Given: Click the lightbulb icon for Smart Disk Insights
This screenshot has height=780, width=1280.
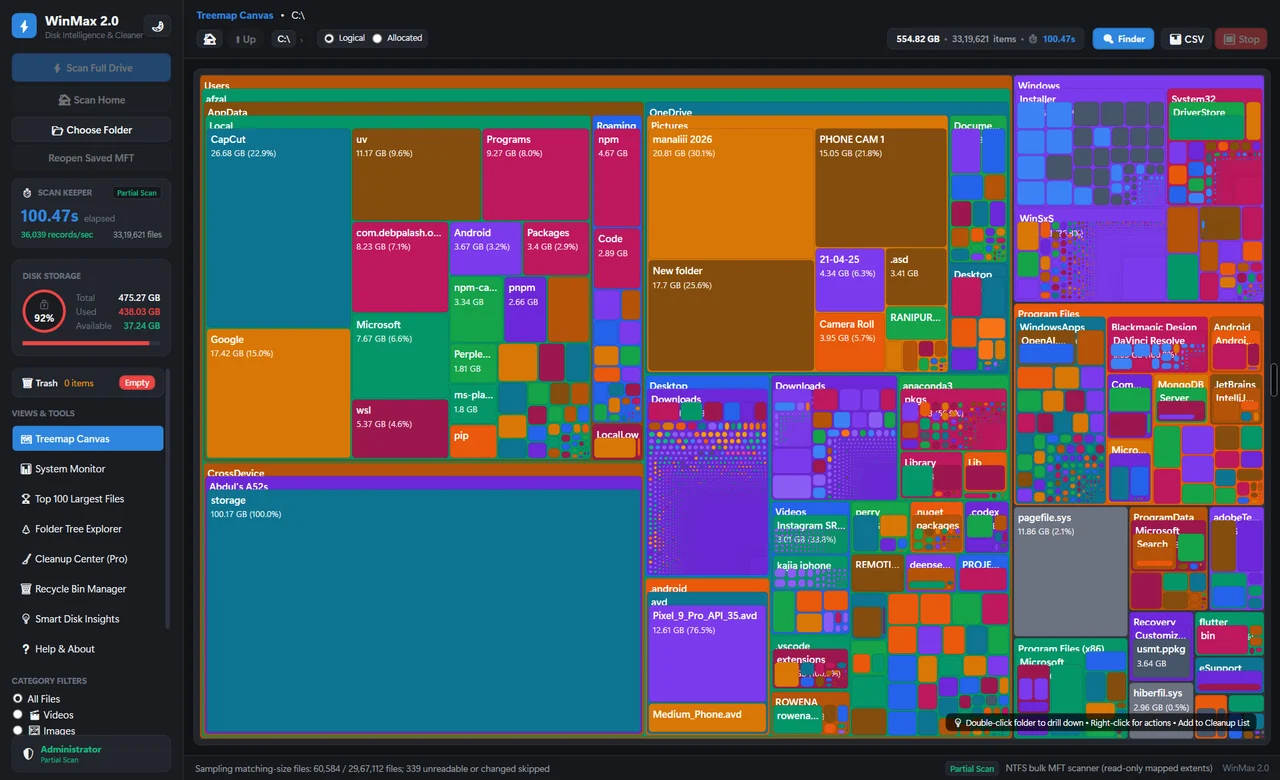Looking at the screenshot, I should (27, 619).
